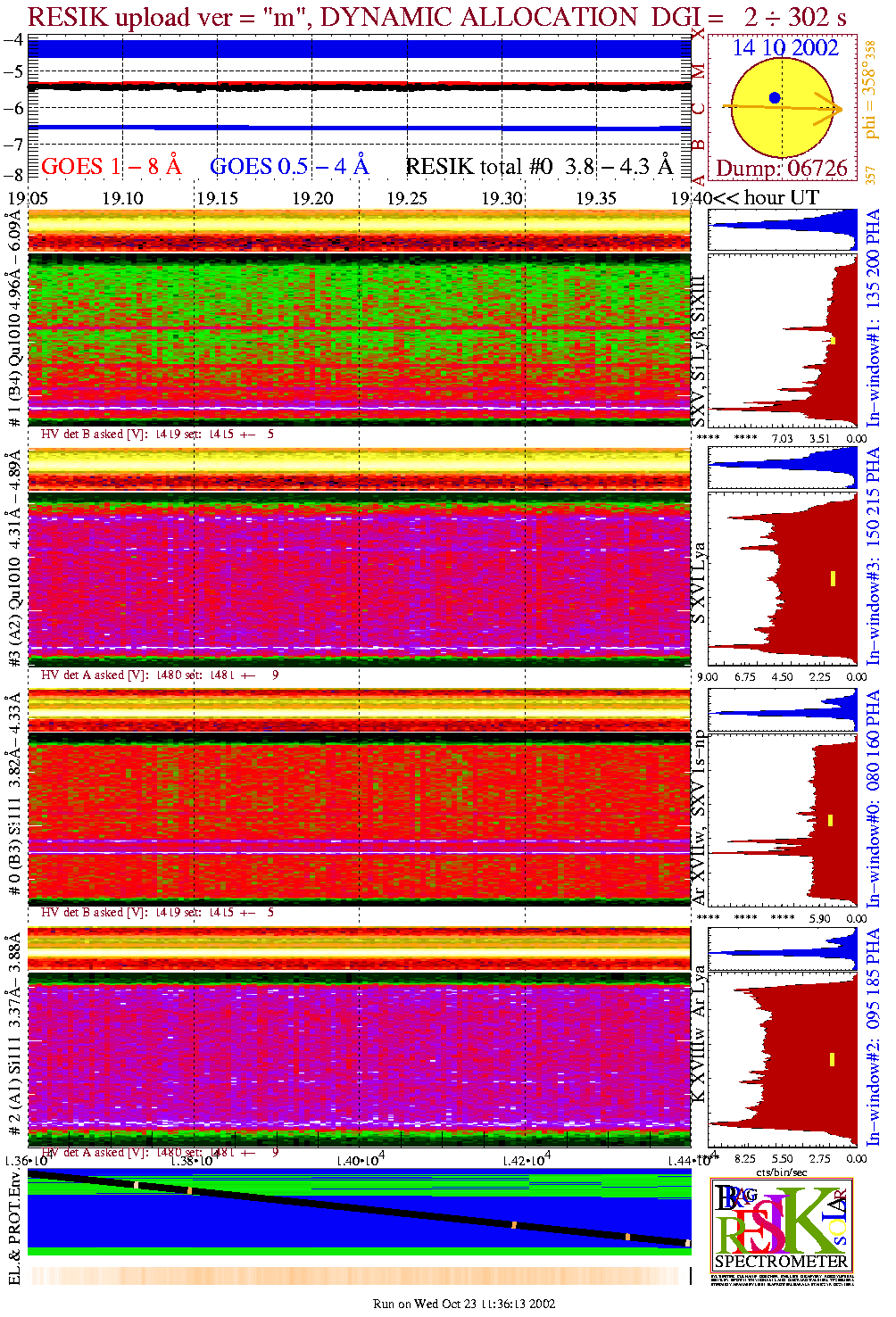Click the RESIK Solar Spectrometer logo
The height and width of the screenshot is (1317, 896).
[781, 1222]
